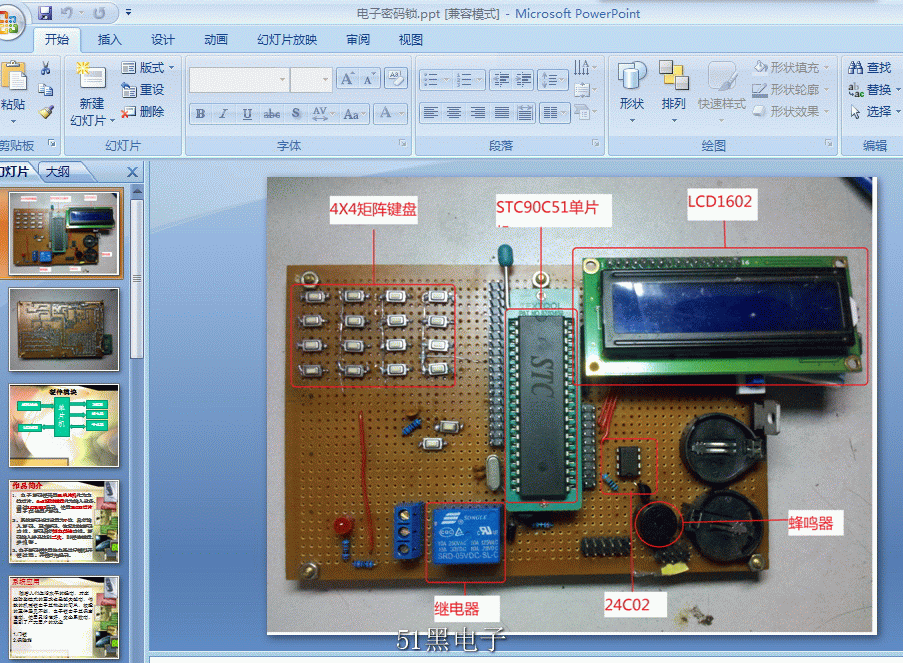
Task: Toggle center text alignment
Action: coord(454,113)
